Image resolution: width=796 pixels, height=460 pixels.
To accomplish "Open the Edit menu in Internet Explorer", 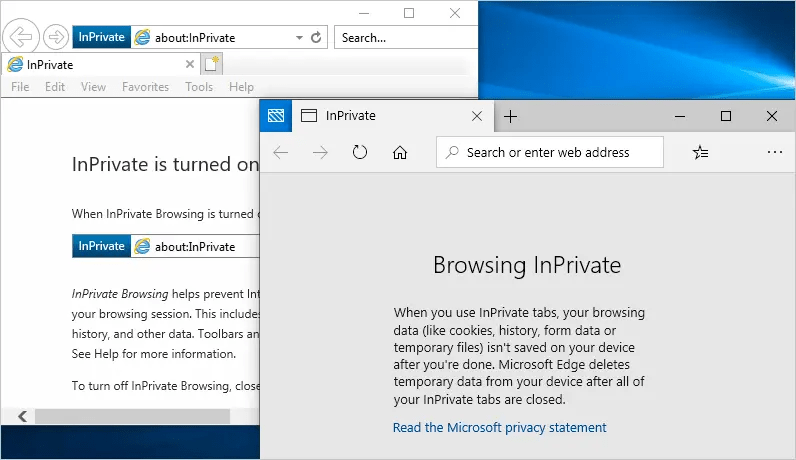I will [x=55, y=87].
